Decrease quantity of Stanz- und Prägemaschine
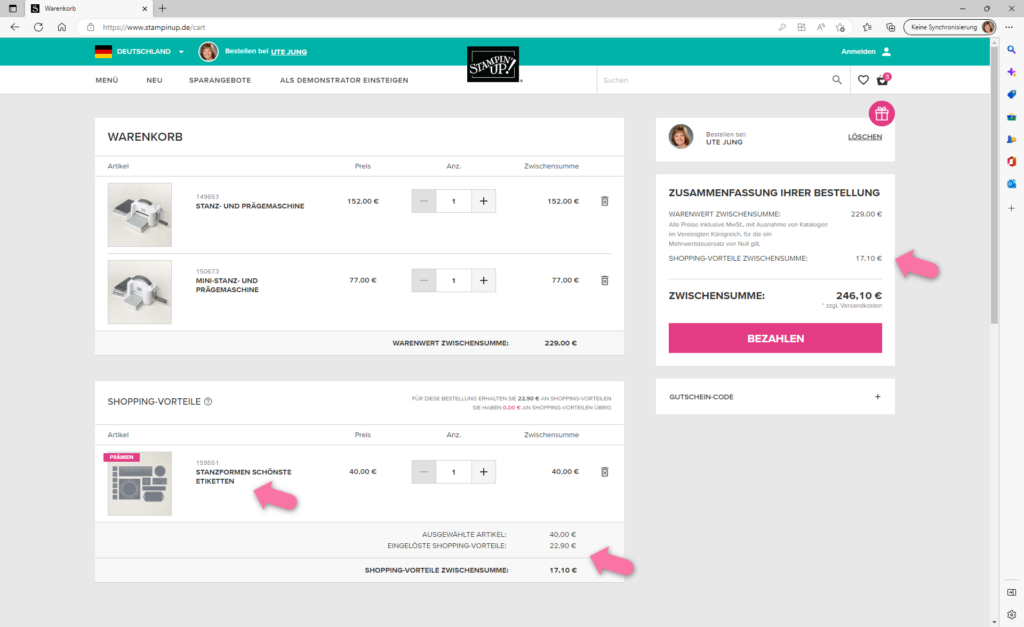The width and height of the screenshot is (1024, 627). click(424, 201)
